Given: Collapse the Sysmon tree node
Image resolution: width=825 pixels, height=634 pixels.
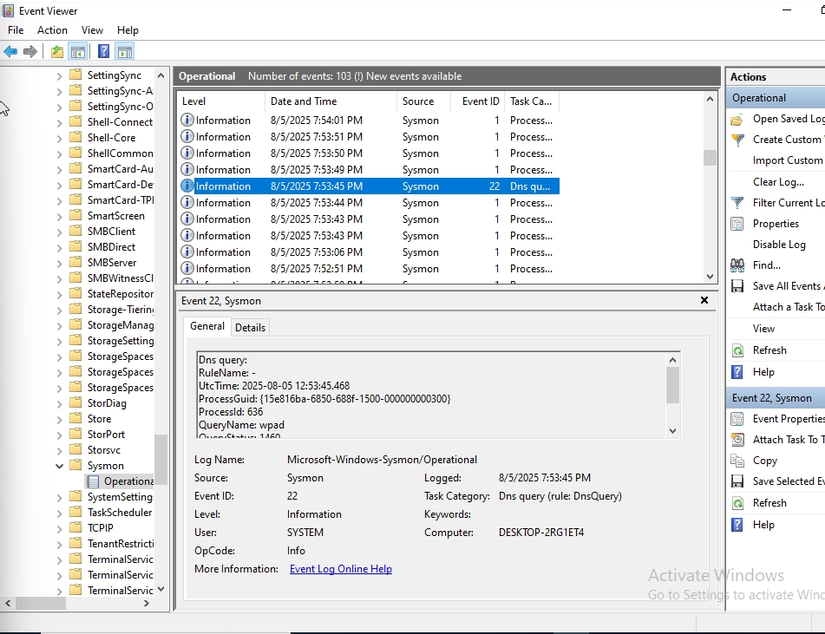Looking at the screenshot, I should click(x=59, y=466).
